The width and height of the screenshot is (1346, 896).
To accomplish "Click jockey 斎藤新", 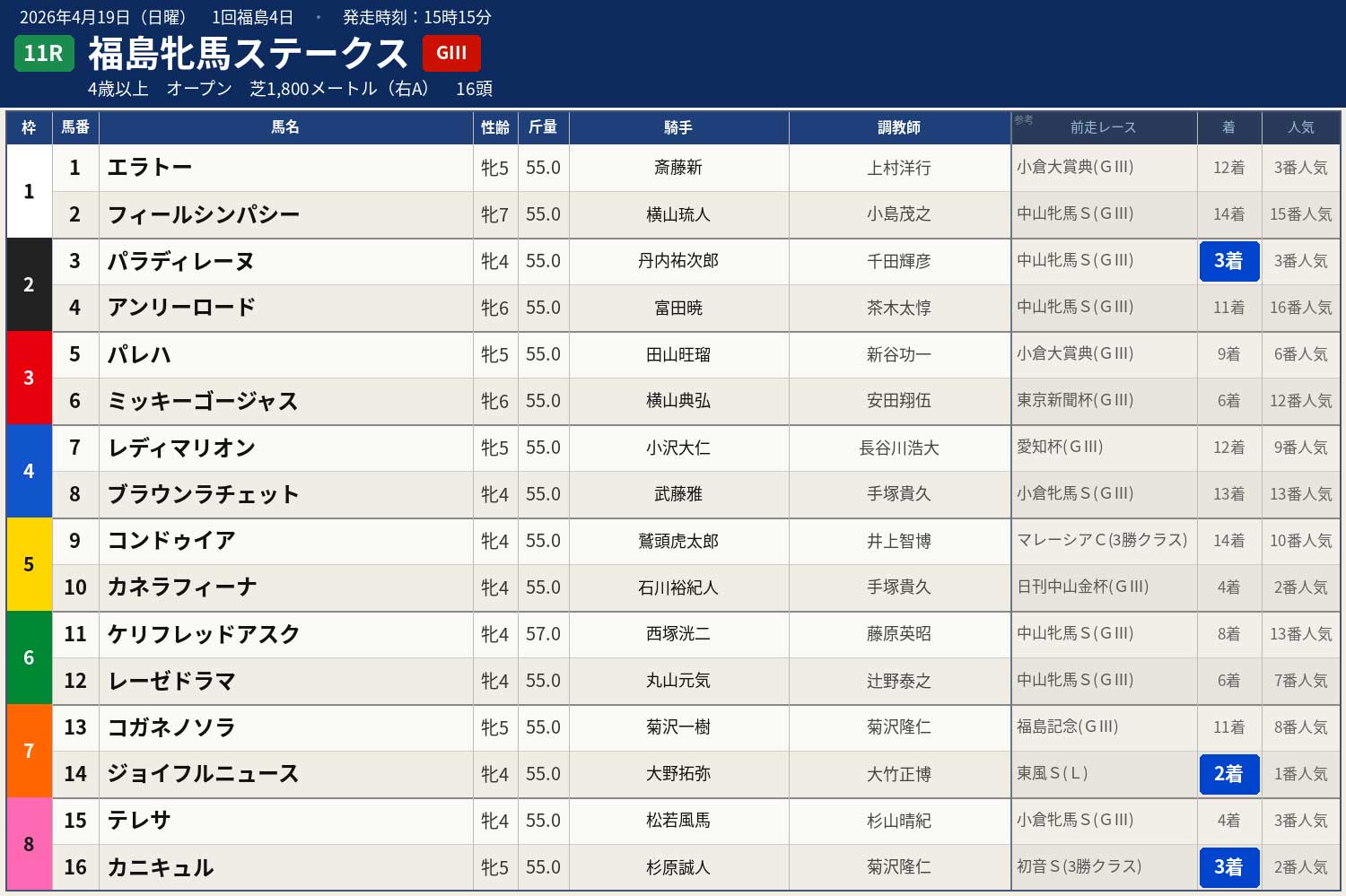I will pos(678,168).
